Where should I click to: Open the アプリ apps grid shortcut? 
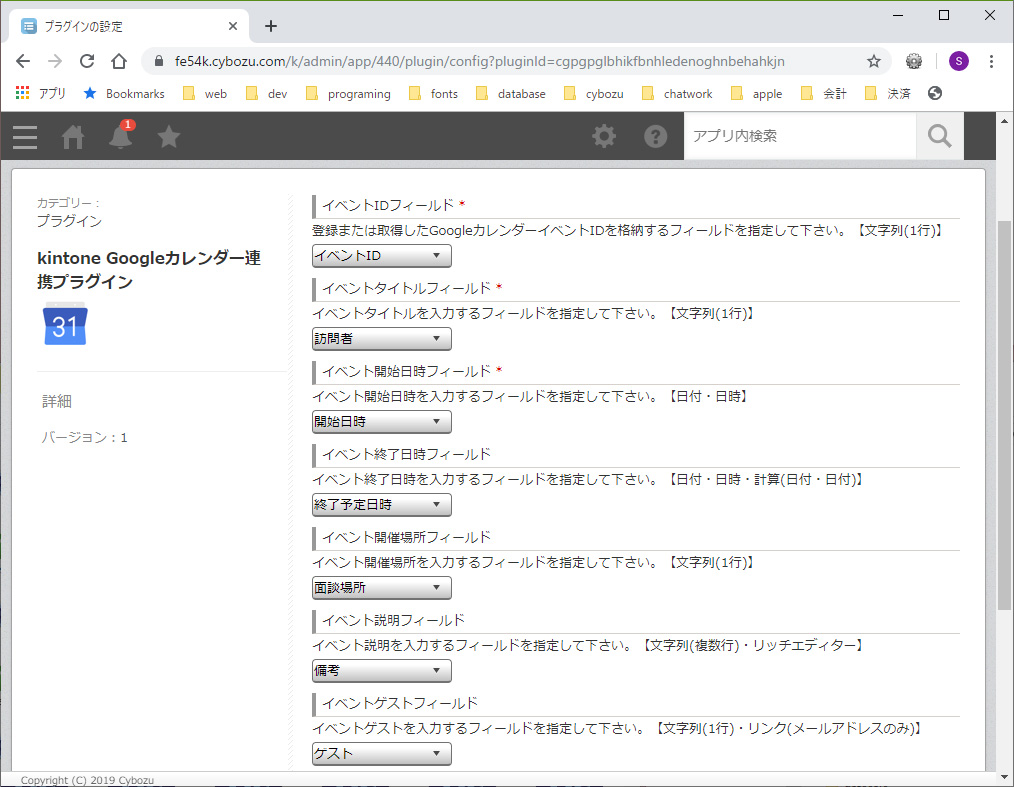pos(41,93)
